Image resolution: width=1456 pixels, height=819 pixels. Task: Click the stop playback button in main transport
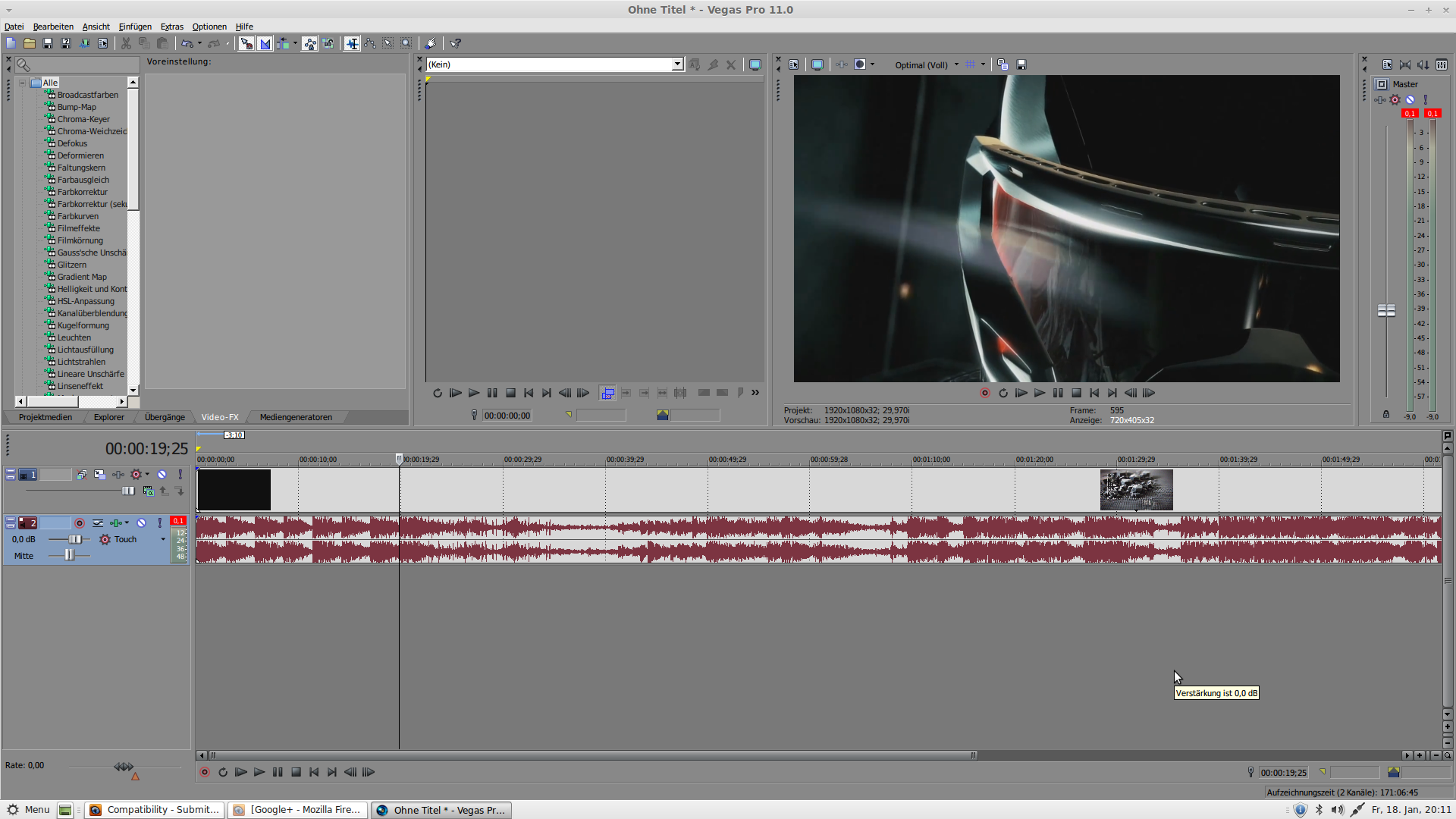(297, 772)
